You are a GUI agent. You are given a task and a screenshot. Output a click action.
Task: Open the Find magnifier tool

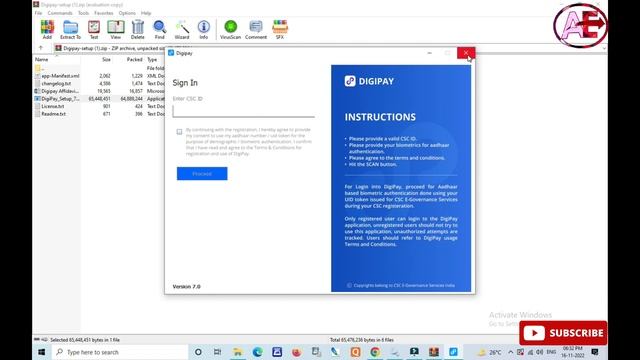(x=160, y=30)
